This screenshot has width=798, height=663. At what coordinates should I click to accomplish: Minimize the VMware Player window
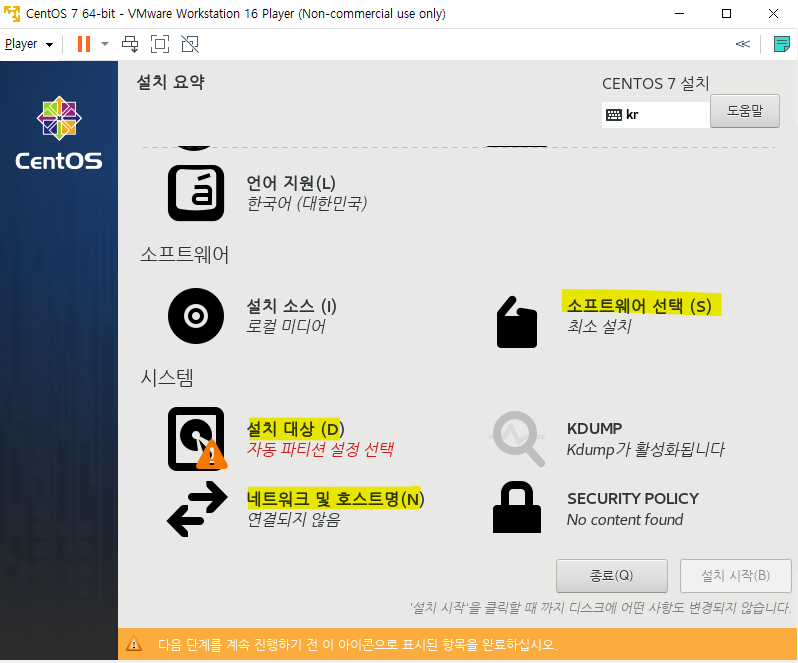[x=679, y=14]
